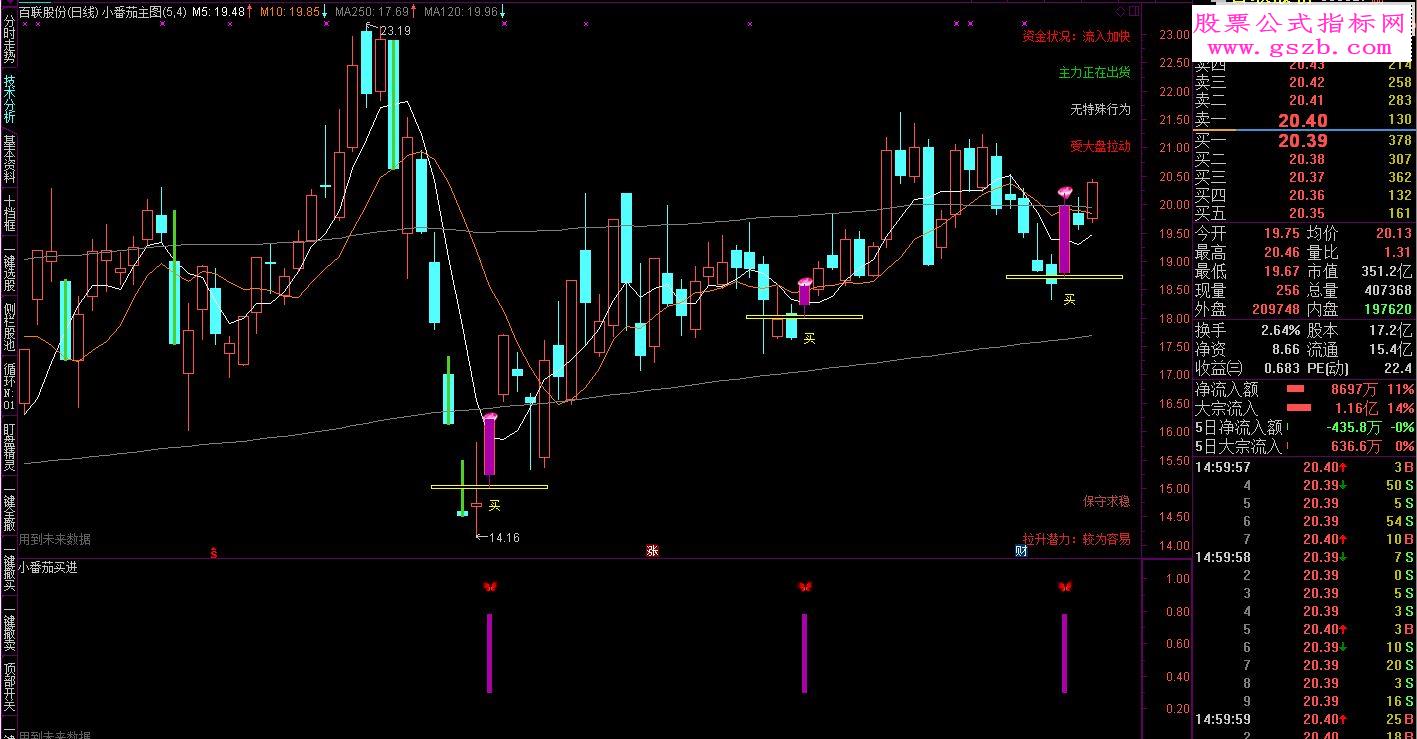
Task: Click the 受大盘拉动 status text
Action: click(1100, 146)
